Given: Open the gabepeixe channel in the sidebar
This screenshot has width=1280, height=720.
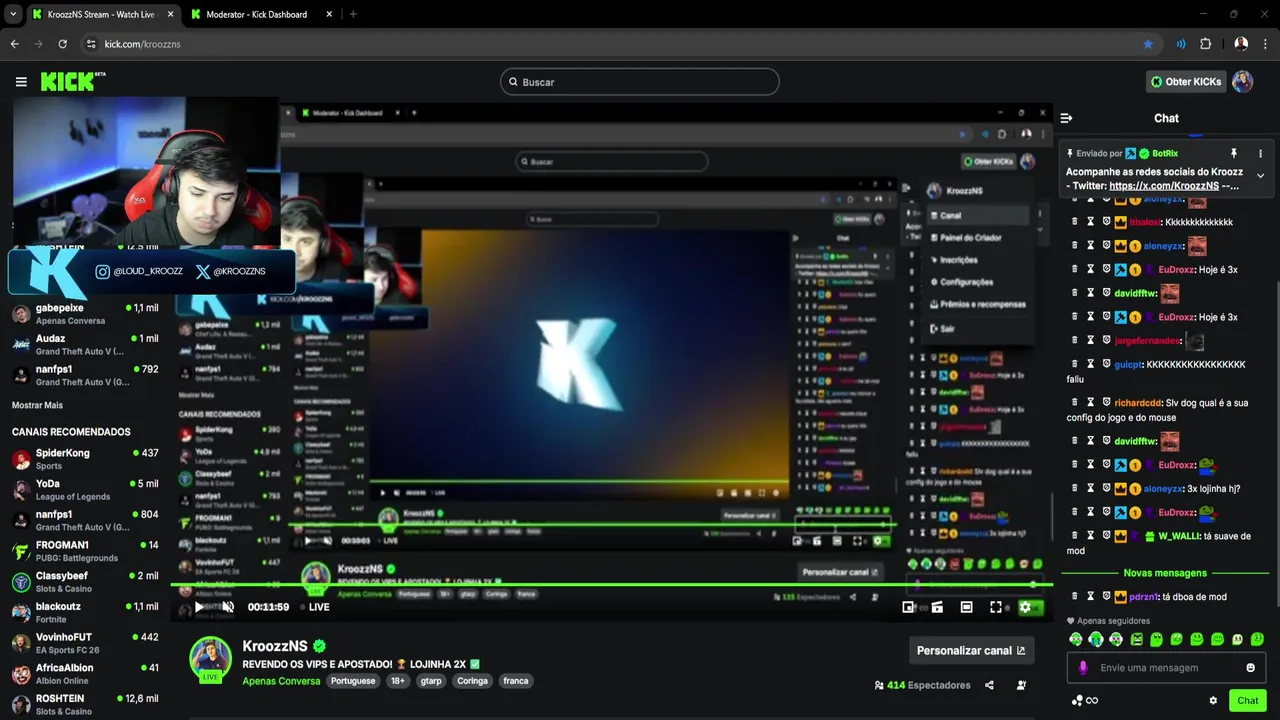Looking at the screenshot, I should click(85, 314).
